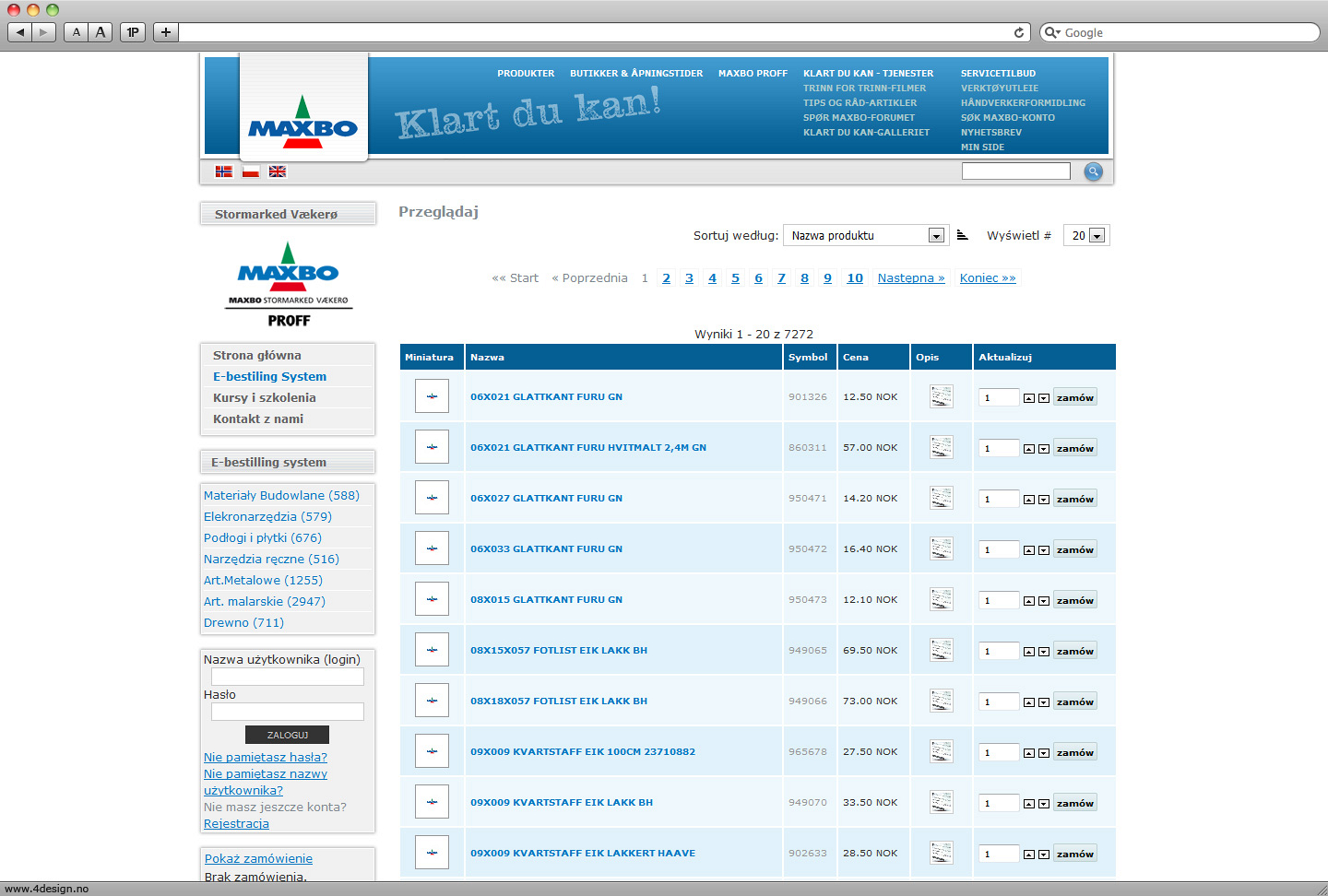Click the plus add bookmark button
The height and width of the screenshot is (896, 1328).
click(166, 32)
